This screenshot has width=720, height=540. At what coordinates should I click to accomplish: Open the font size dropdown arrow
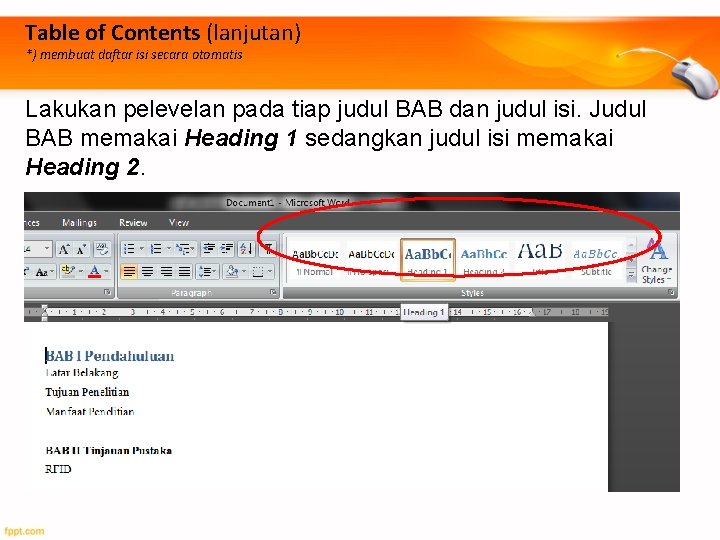pos(47,249)
